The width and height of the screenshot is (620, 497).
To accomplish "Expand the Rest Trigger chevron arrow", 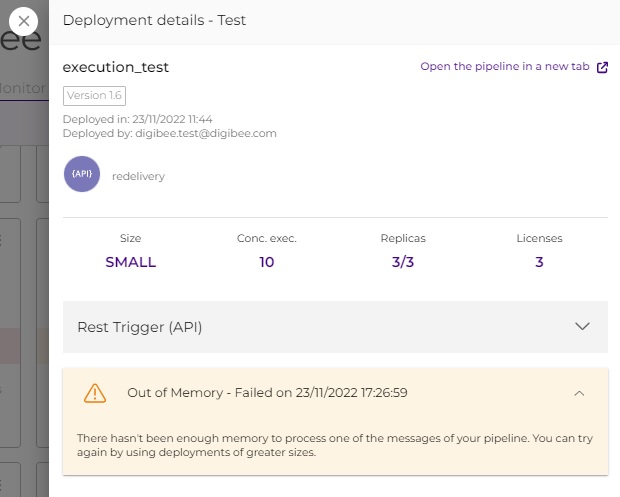I will pos(584,326).
